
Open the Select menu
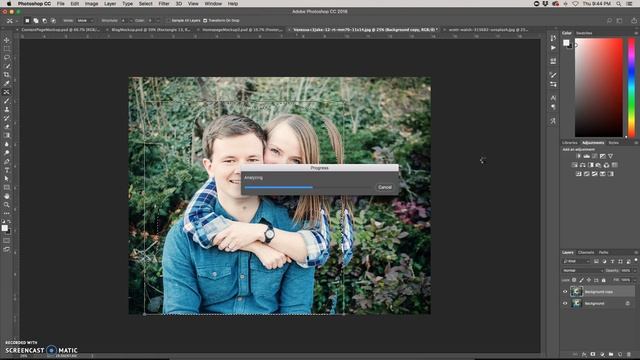click(x=145, y=4)
